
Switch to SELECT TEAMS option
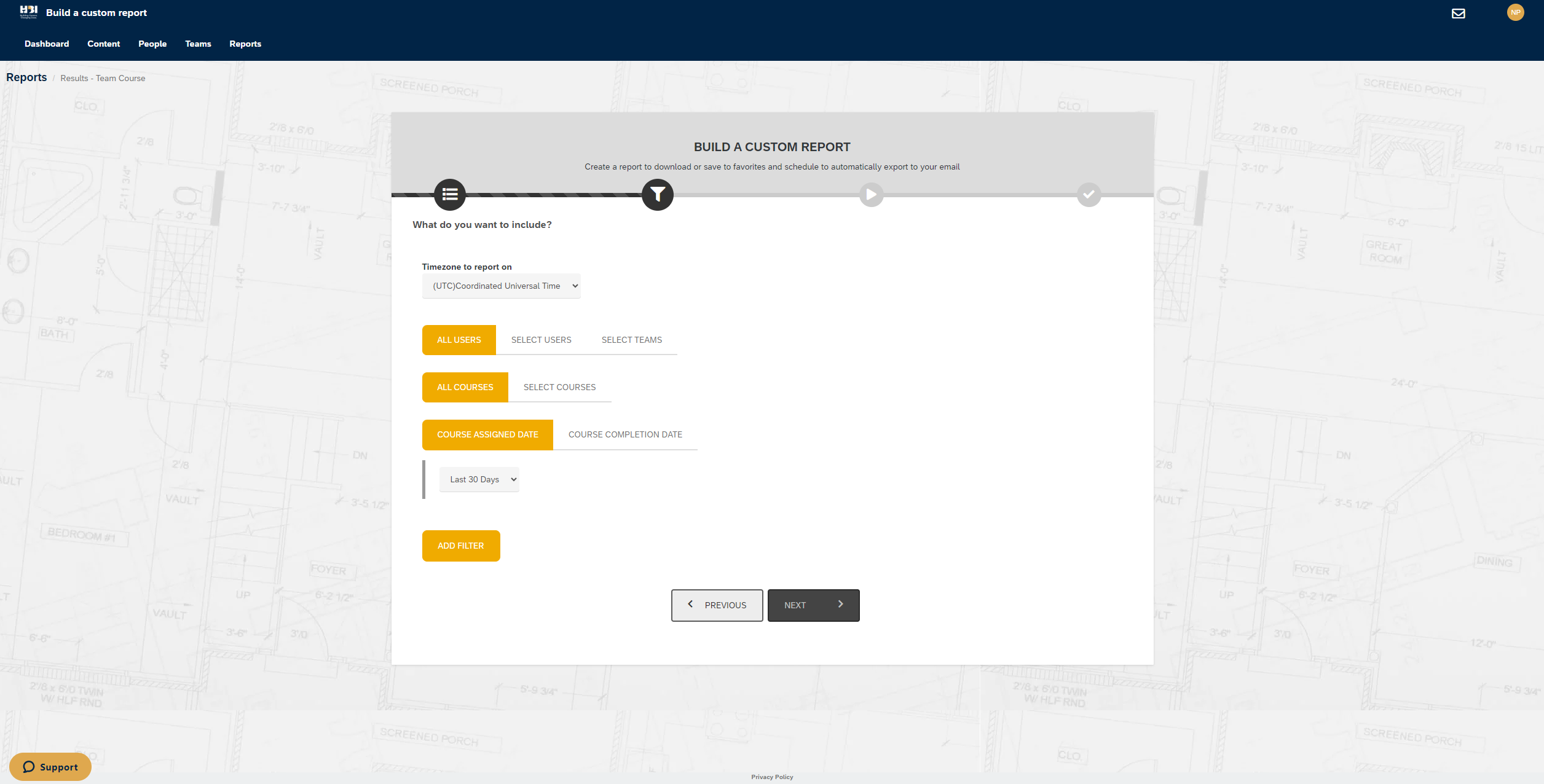tap(631, 340)
